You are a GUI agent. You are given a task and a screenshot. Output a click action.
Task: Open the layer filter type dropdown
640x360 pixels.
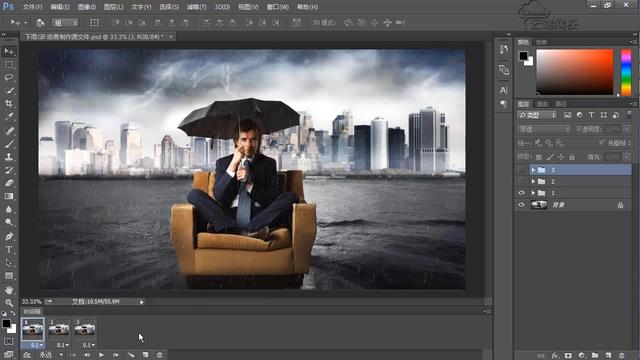point(538,115)
